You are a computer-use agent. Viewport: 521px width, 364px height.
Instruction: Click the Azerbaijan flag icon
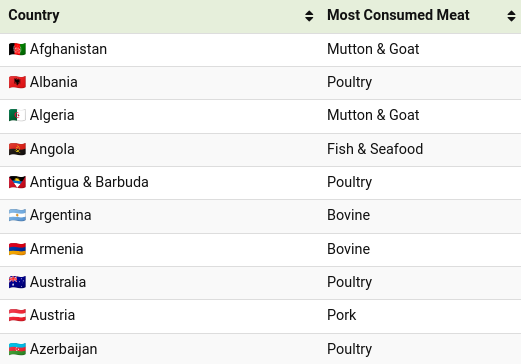pos(17,349)
